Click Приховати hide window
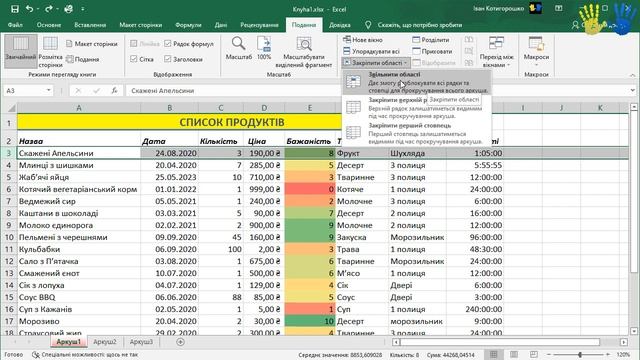Viewport: 640px width, 360px height. tap(432, 51)
